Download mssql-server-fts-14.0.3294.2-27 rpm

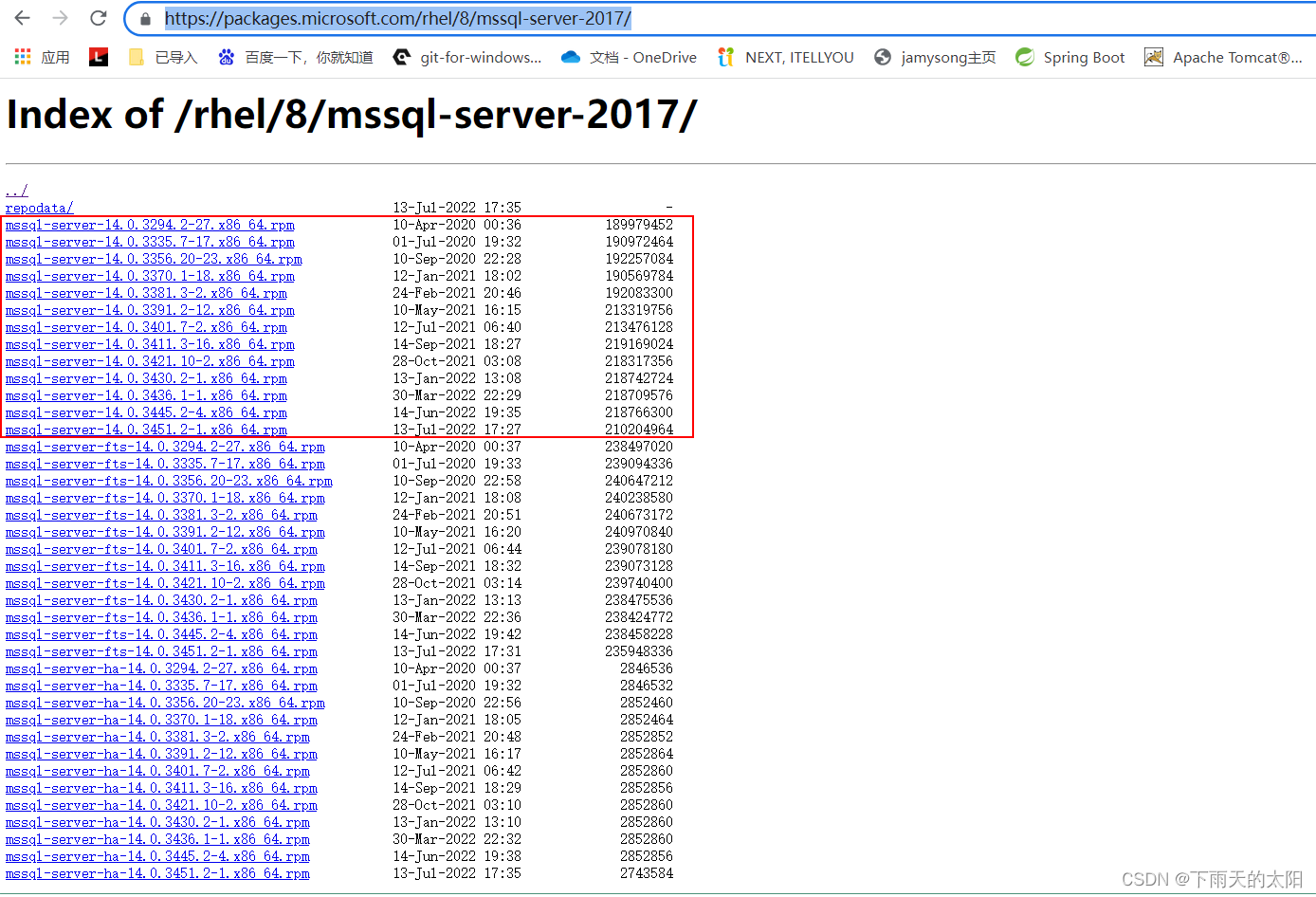pyautogui.click(x=165, y=447)
